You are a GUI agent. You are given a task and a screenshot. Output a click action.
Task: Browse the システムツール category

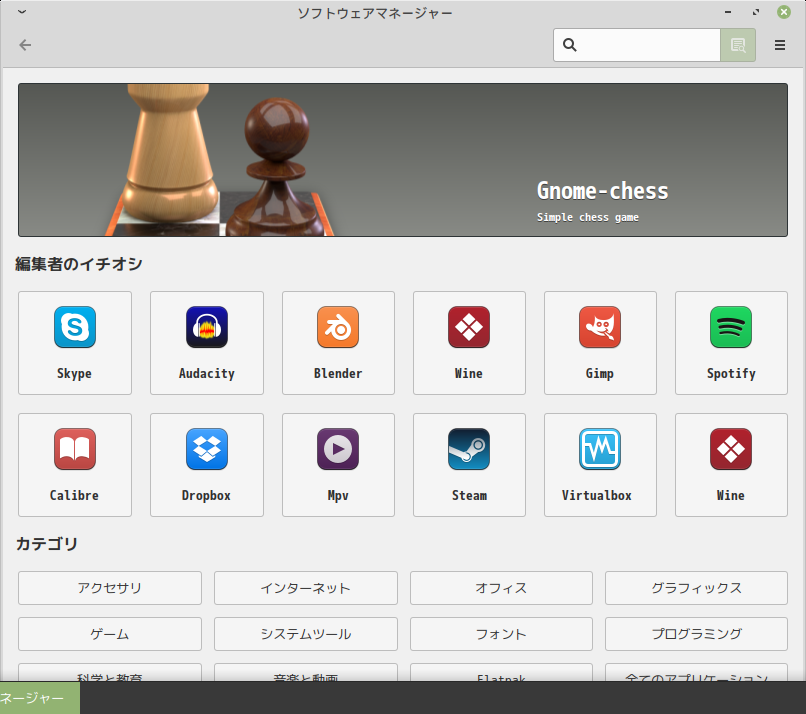tap(306, 634)
